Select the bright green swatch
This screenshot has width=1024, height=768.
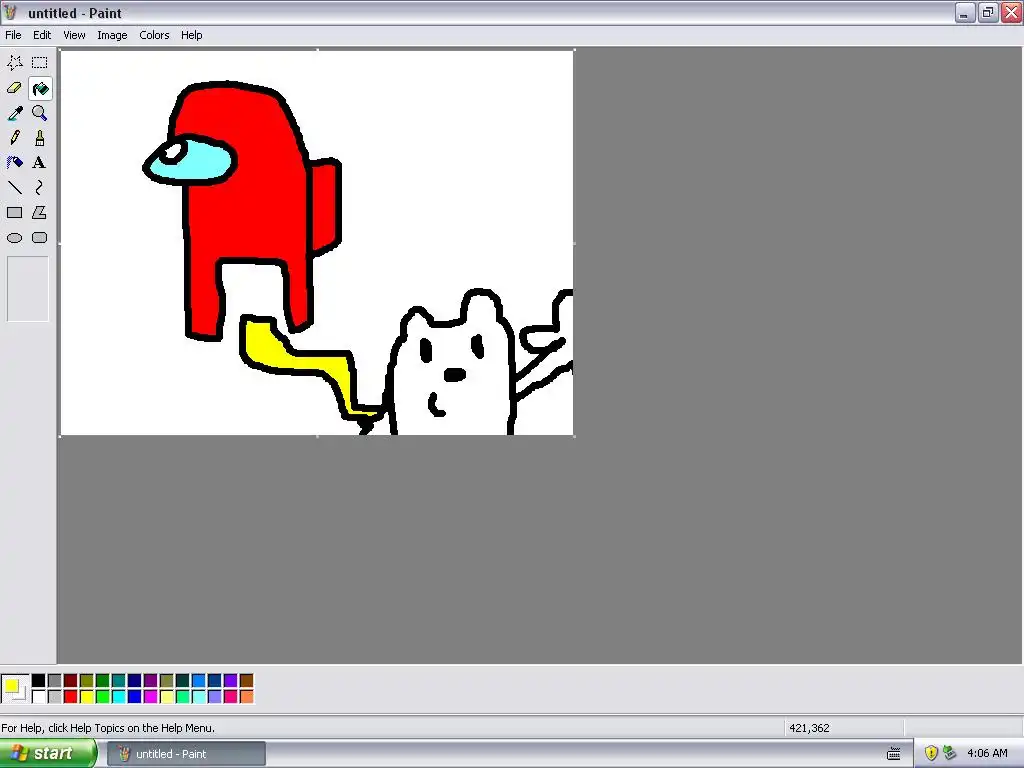pyautogui.click(x=103, y=697)
